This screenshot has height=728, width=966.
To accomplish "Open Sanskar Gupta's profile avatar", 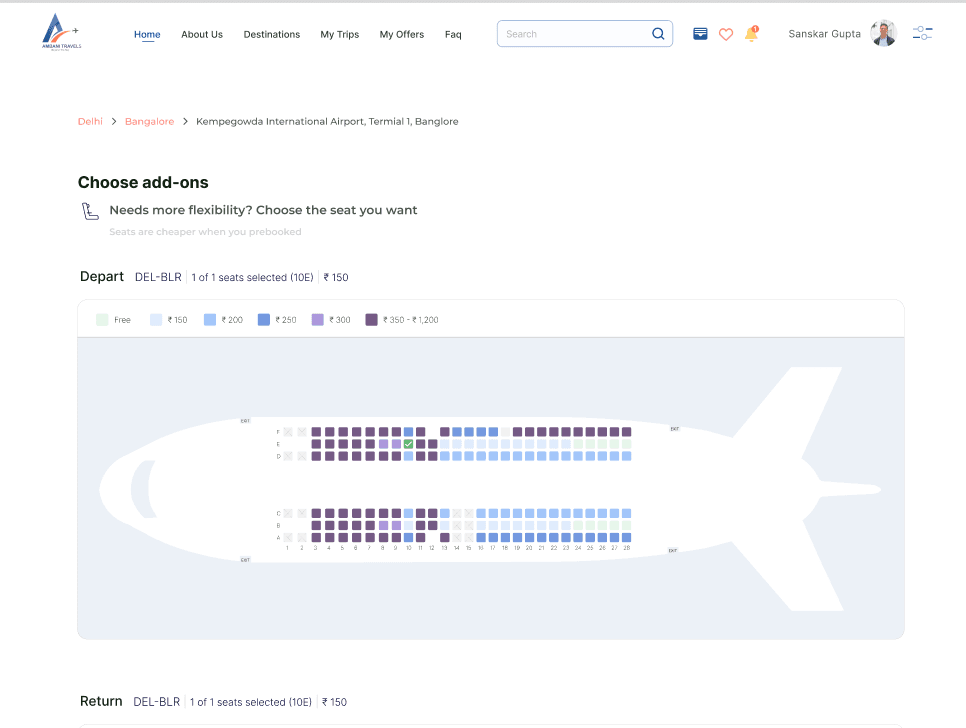I will click(x=883, y=33).
